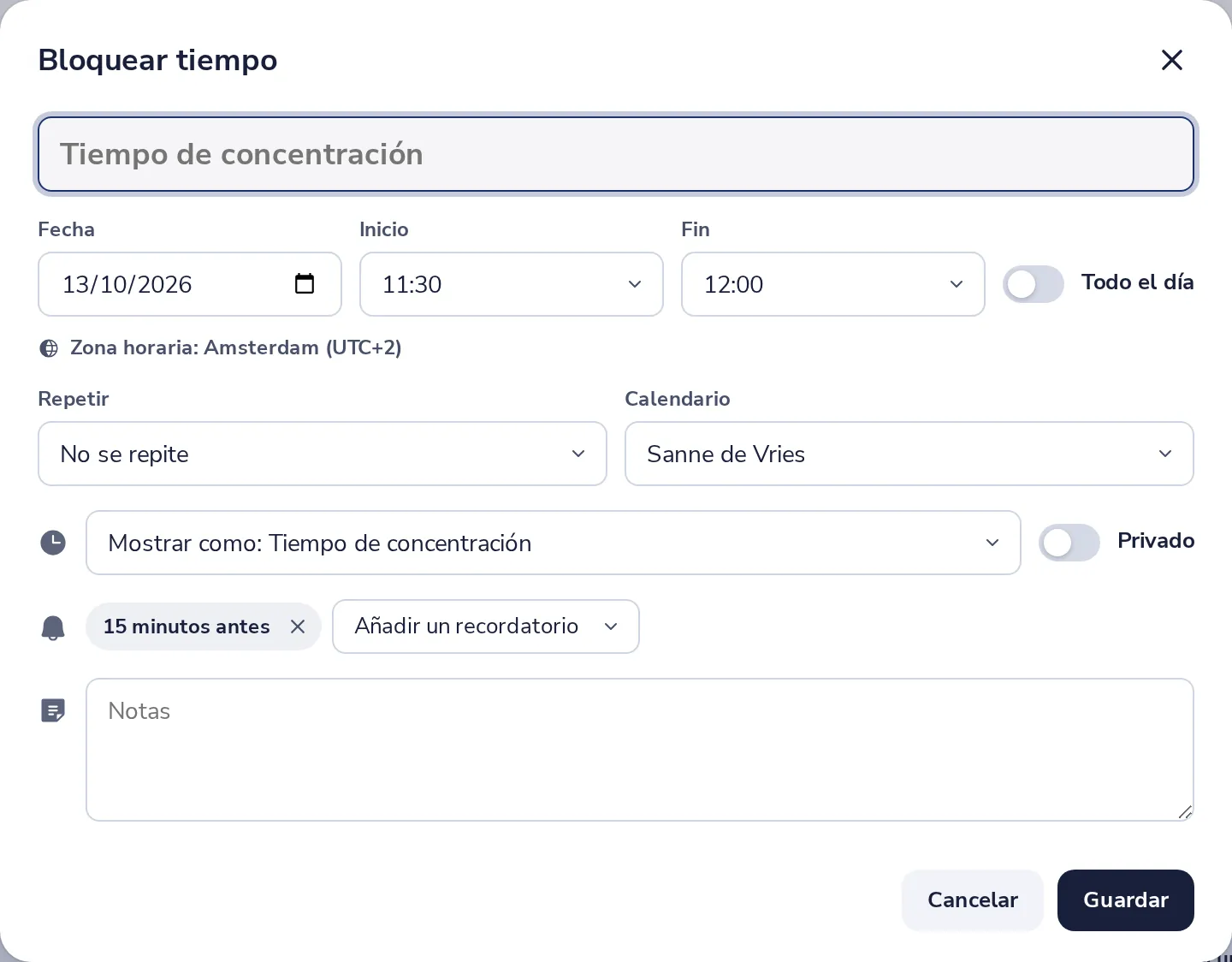Remove the 15 minutos antes reminder
The width and height of the screenshot is (1232, 962).
(298, 626)
